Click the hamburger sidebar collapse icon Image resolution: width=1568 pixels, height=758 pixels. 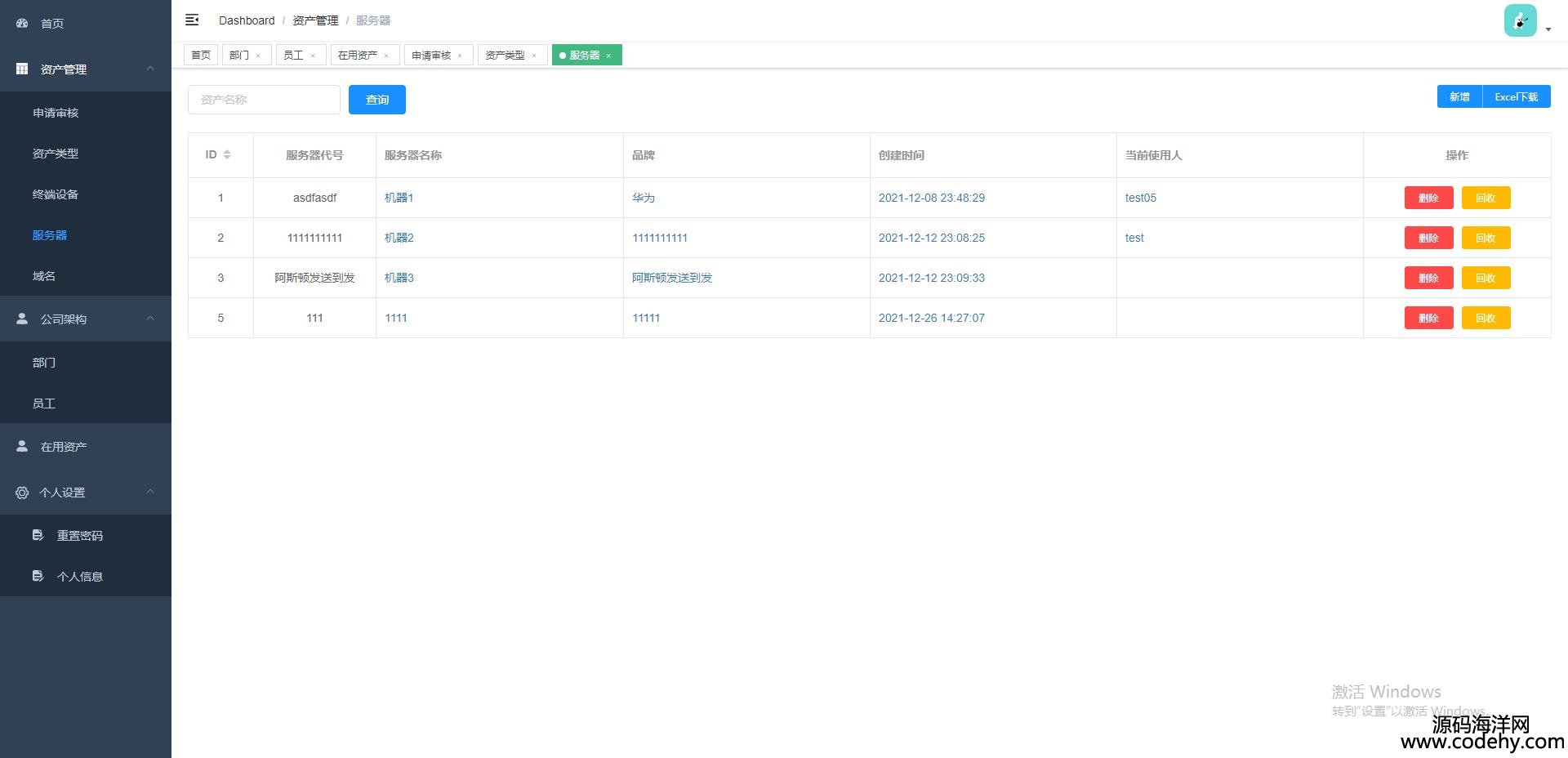click(192, 20)
